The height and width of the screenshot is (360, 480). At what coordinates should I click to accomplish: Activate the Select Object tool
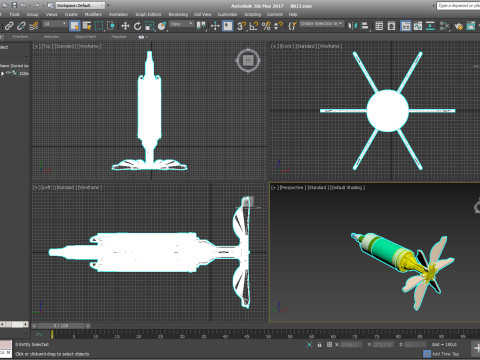[75, 26]
